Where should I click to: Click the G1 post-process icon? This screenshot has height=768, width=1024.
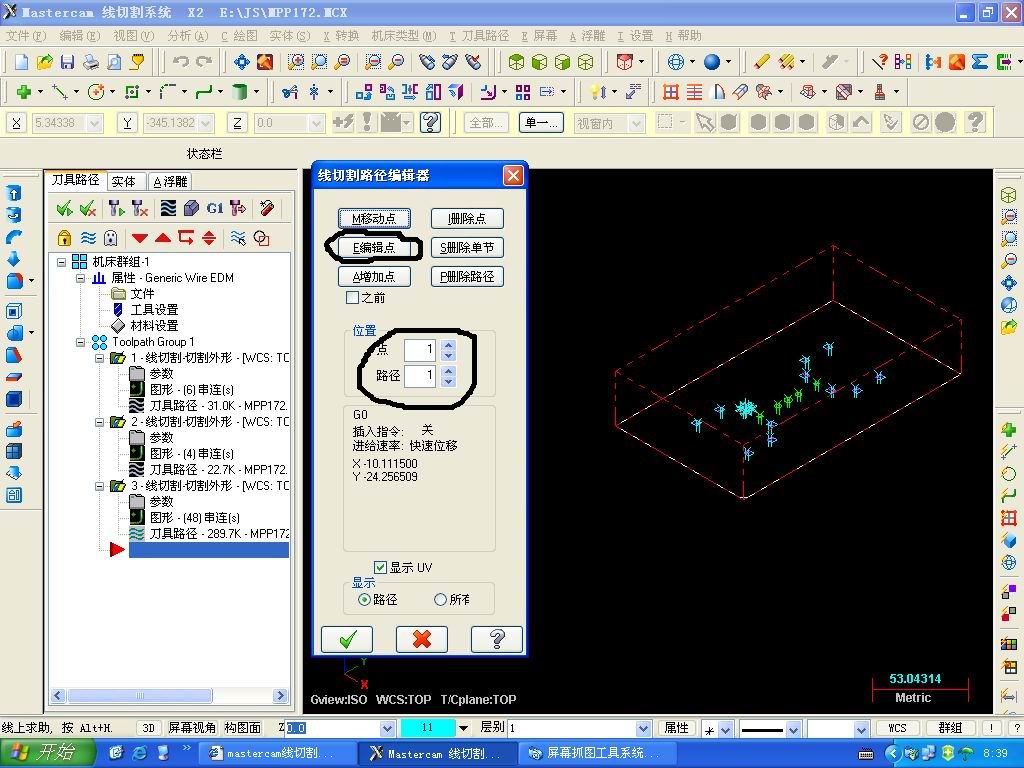pos(214,208)
